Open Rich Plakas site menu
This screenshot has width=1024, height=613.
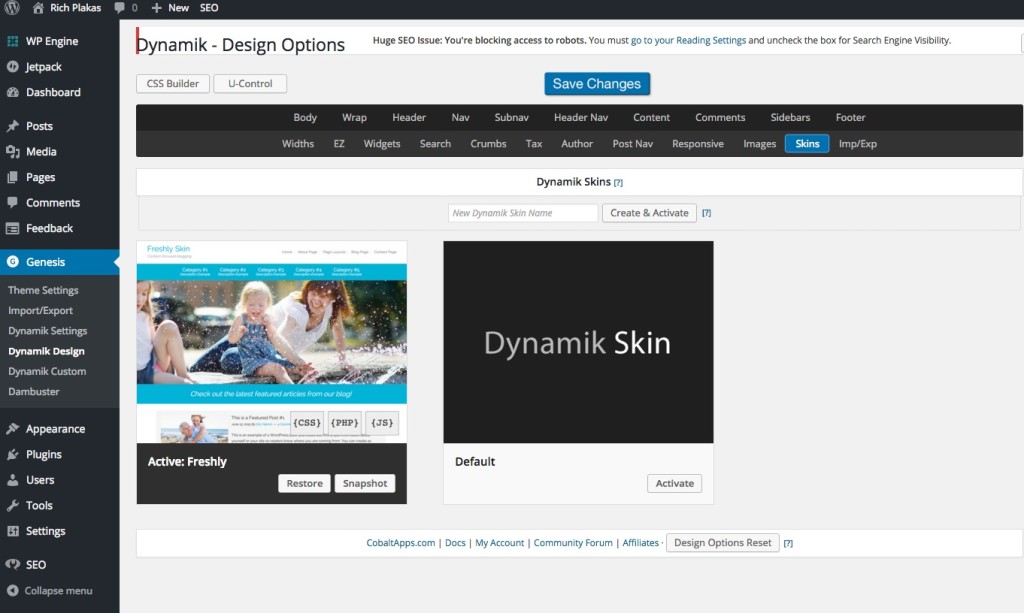[x=76, y=8]
